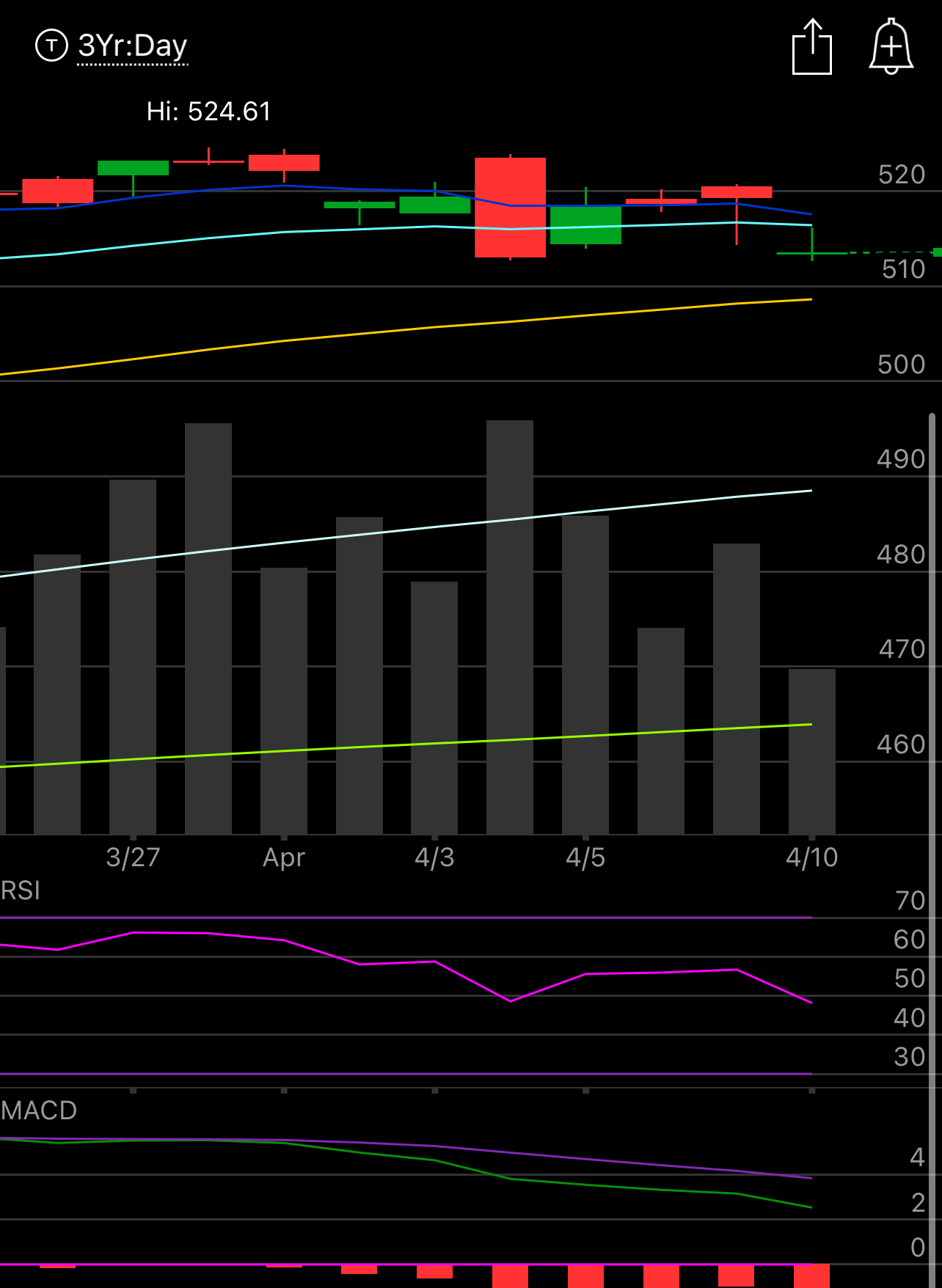942x1288 pixels.
Task: Tap the tallest volume bar before 4/5
Action: coord(510,627)
